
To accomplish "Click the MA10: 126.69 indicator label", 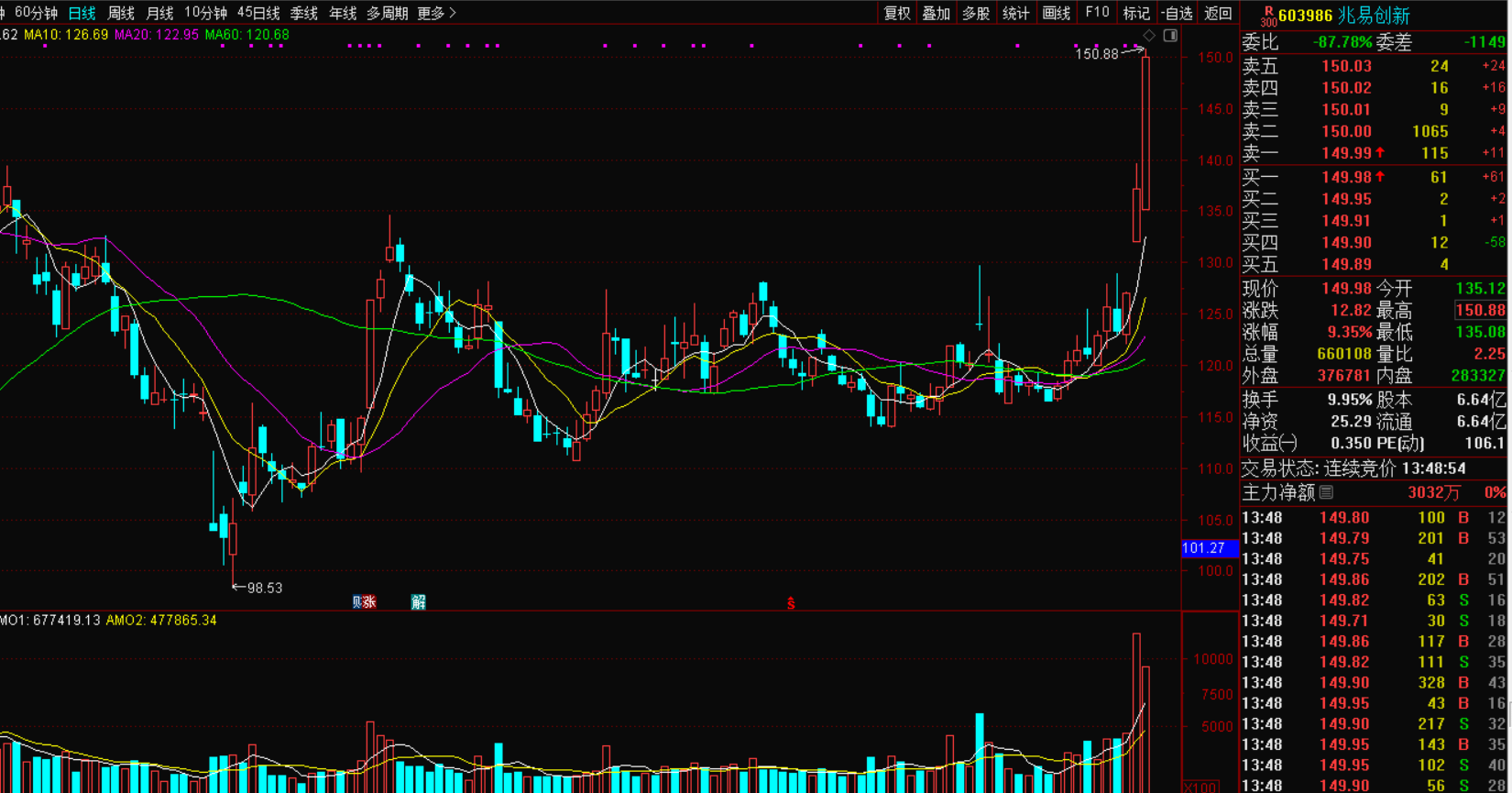I will (66, 35).
